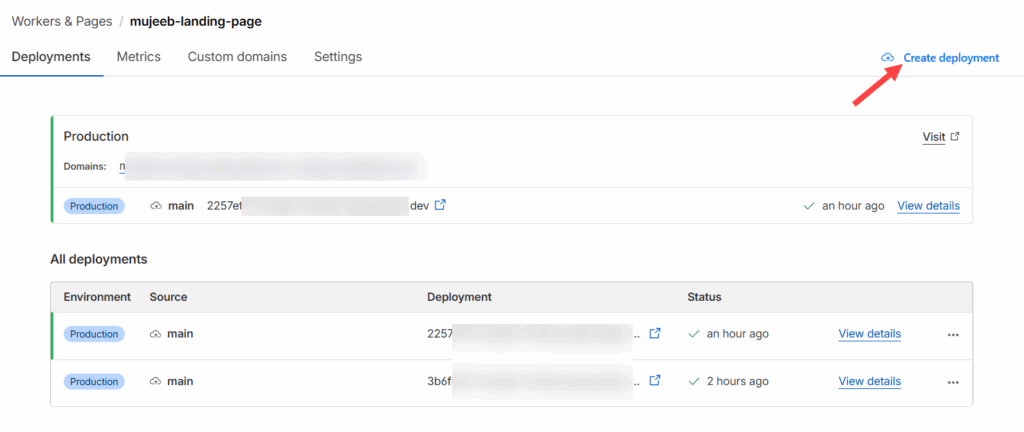The width and height of the screenshot is (1024, 432).
Task: Open external link icon beside Visit
Action: [x=955, y=137]
